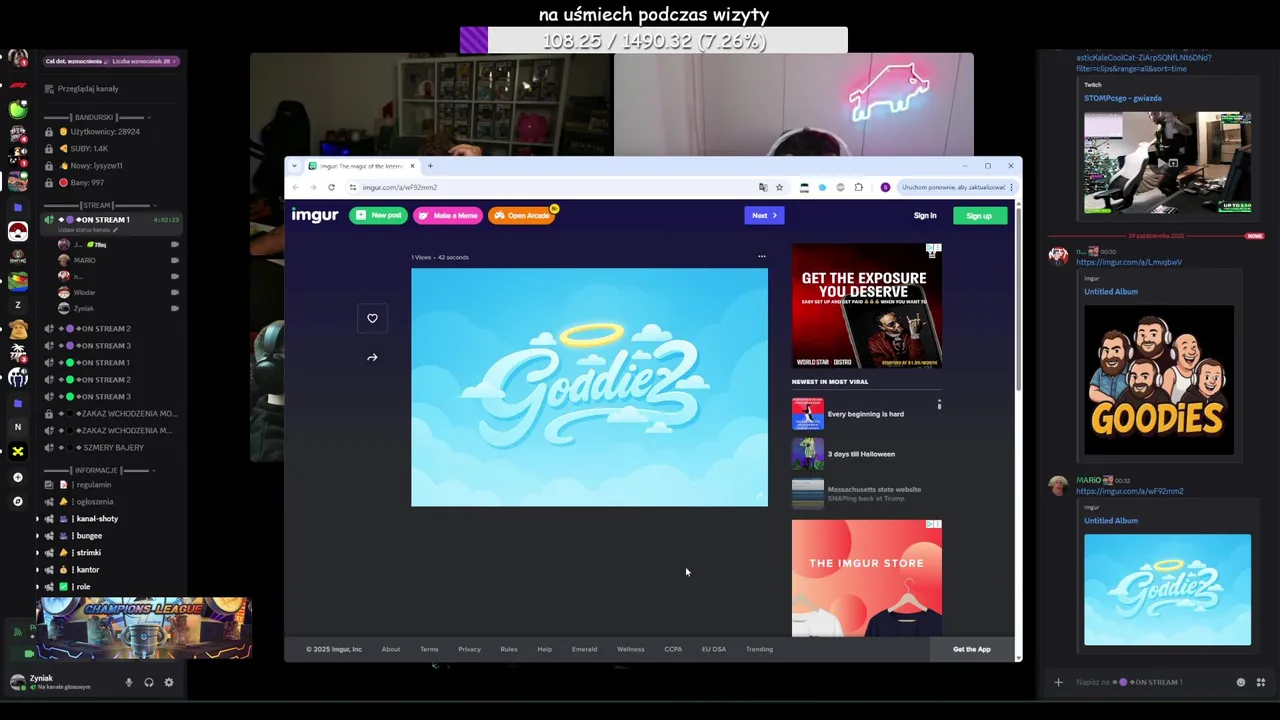Open Make a Meme
The width and height of the screenshot is (1280, 720).
point(448,215)
